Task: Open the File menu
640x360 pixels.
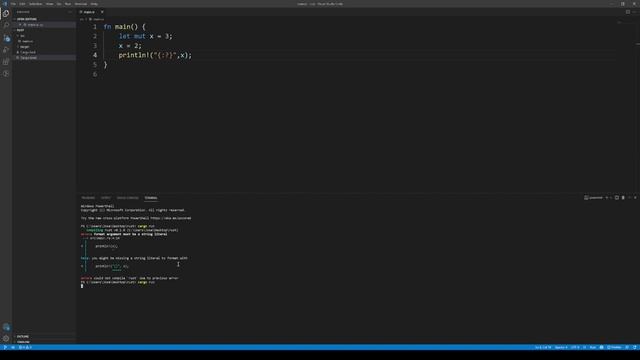Action: click(x=13, y=4)
